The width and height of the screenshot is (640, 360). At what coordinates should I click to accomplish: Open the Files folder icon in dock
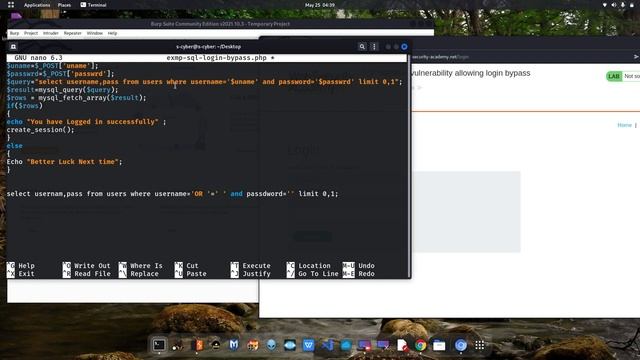point(439,345)
